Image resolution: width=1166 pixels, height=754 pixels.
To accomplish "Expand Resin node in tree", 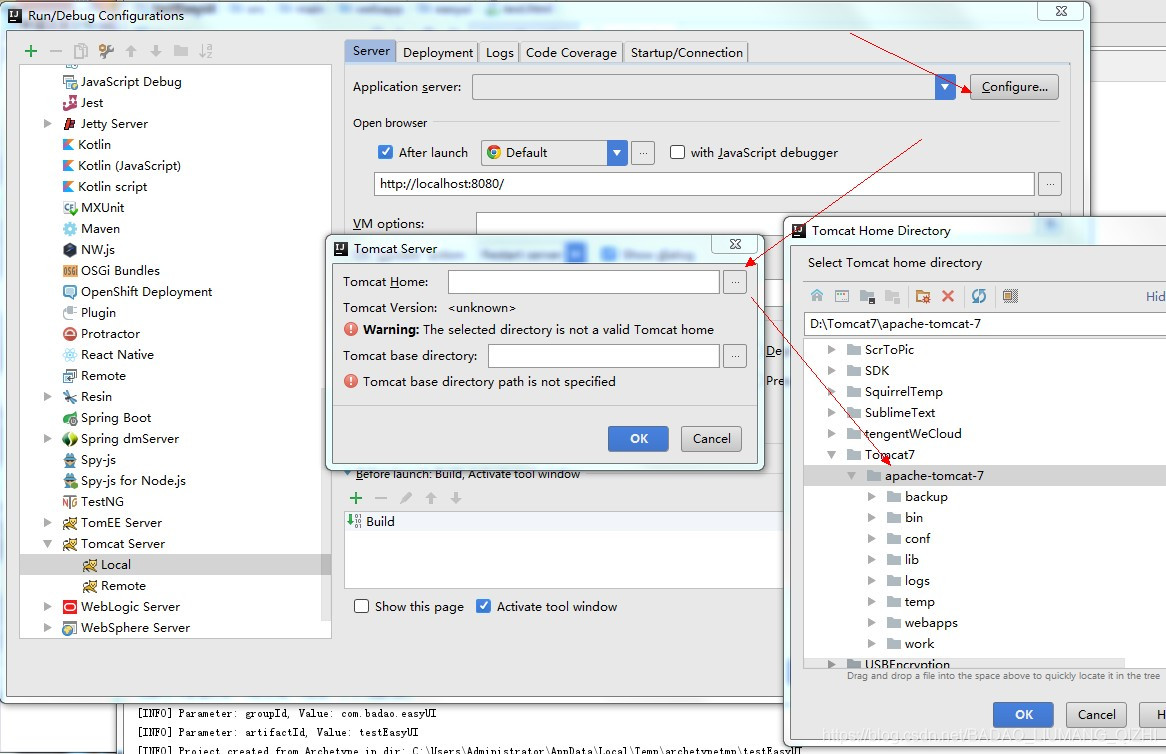I will 48,396.
